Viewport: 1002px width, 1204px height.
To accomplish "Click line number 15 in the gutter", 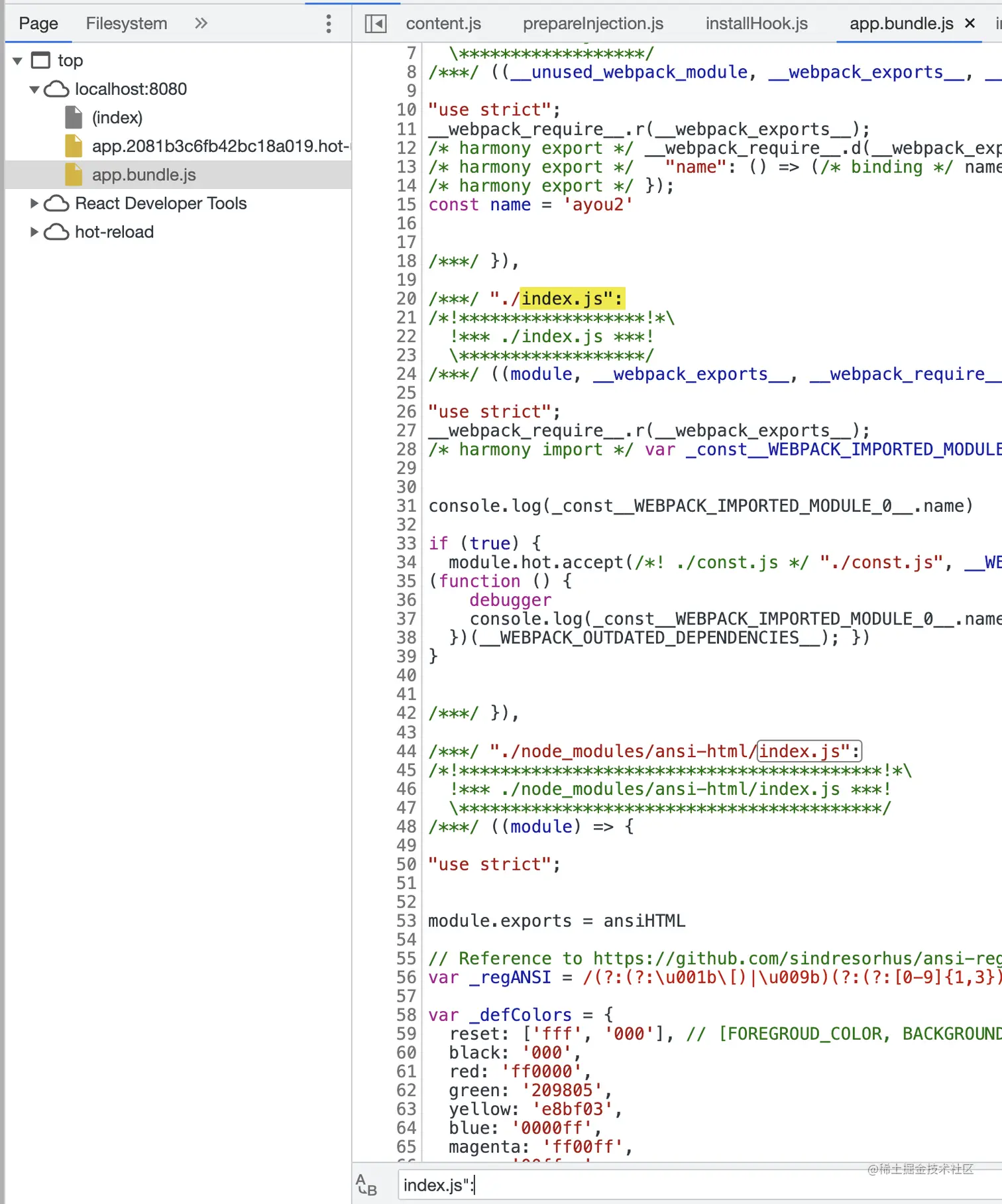I will pyautogui.click(x=406, y=204).
